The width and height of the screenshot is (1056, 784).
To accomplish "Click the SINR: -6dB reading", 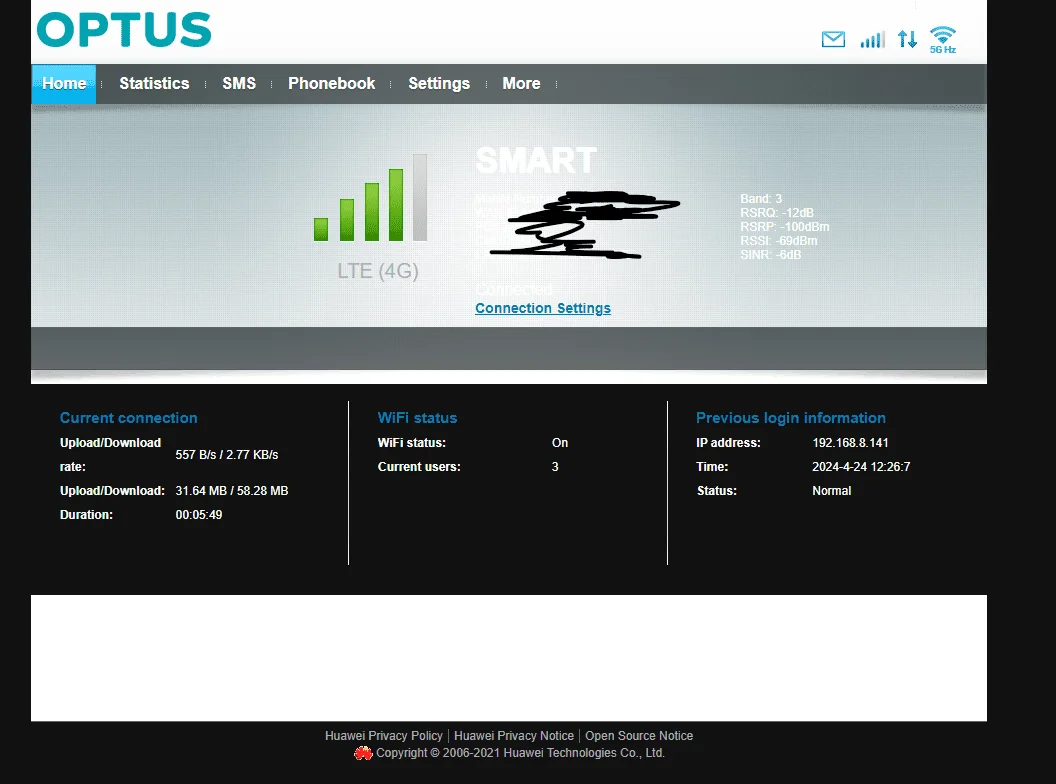I will 770,255.
